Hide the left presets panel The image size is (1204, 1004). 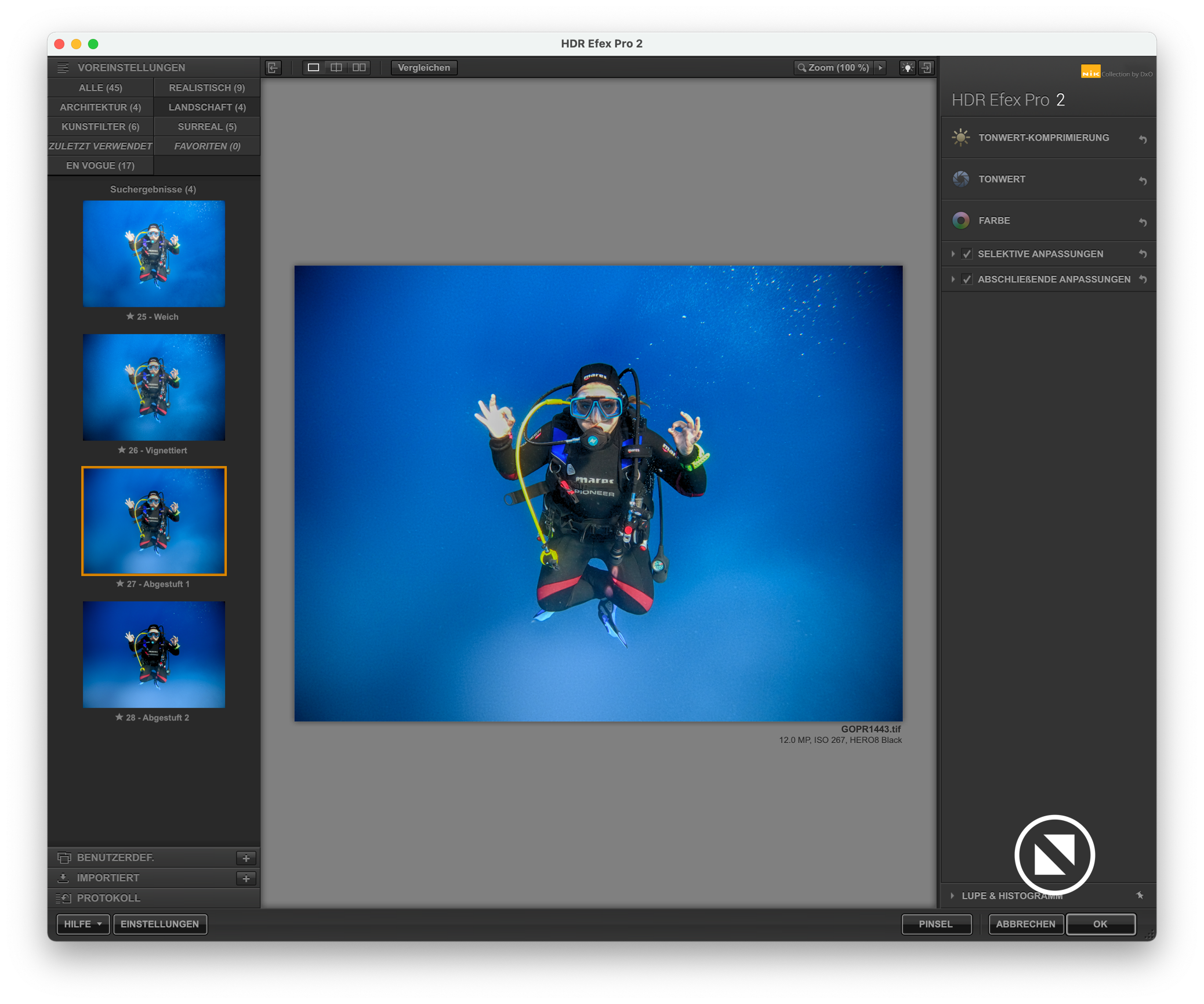(x=273, y=68)
